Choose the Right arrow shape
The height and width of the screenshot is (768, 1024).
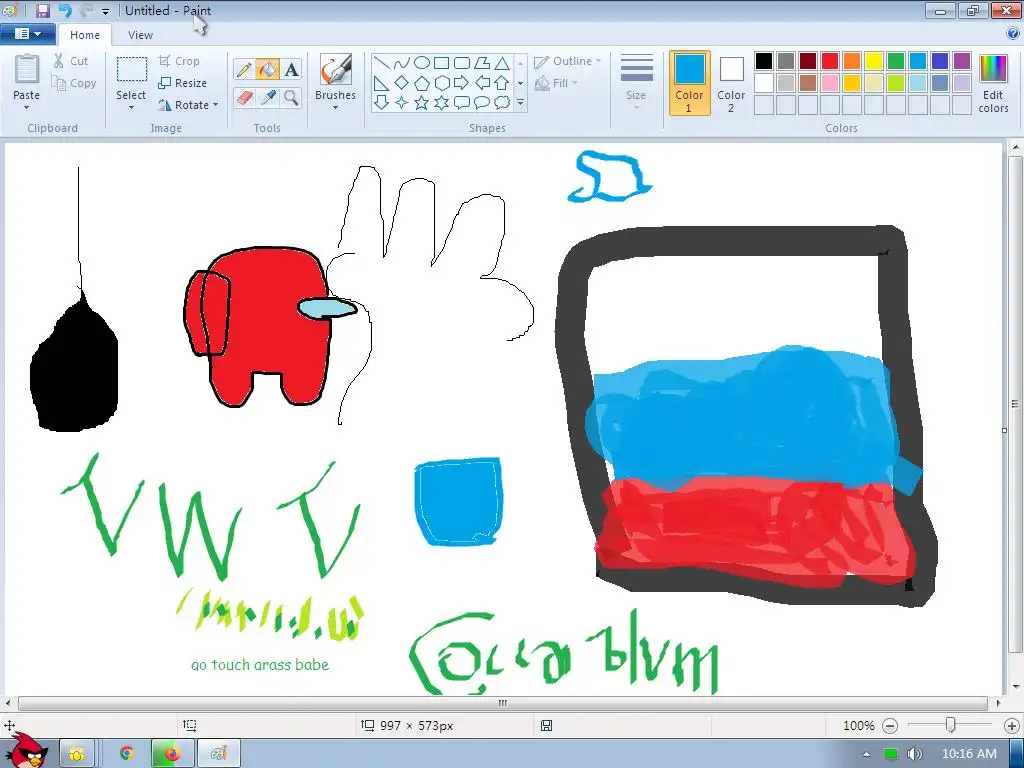[x=462, y=83]
